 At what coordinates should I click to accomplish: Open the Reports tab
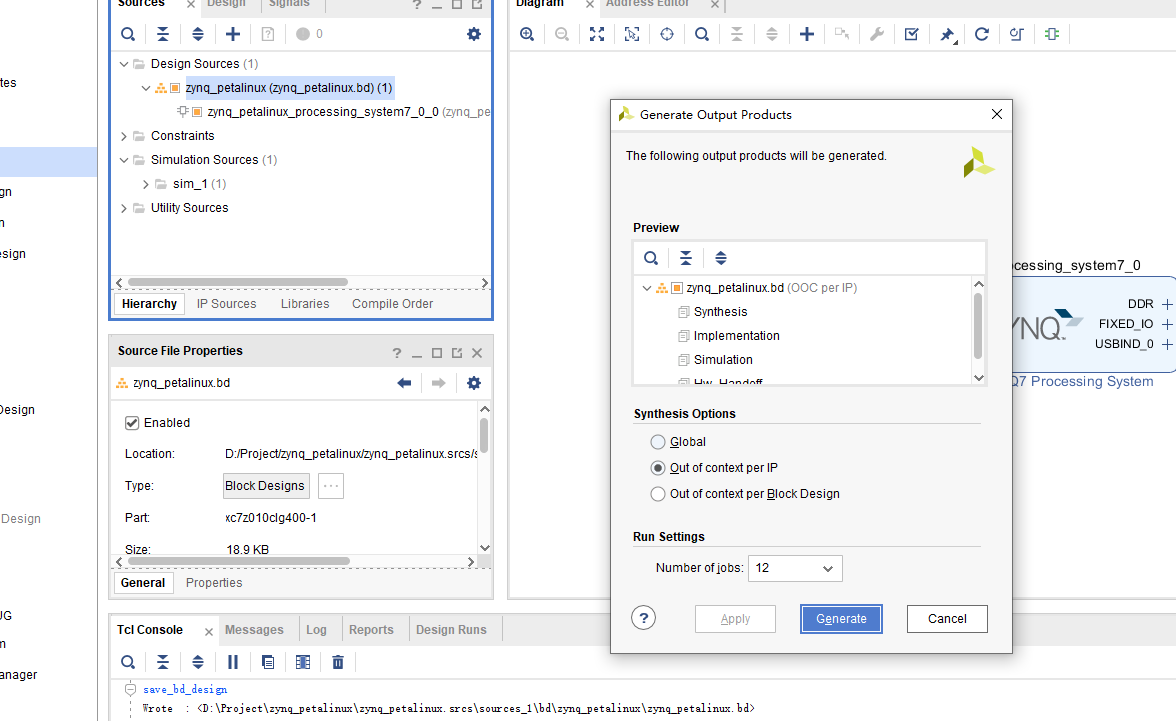371,629
